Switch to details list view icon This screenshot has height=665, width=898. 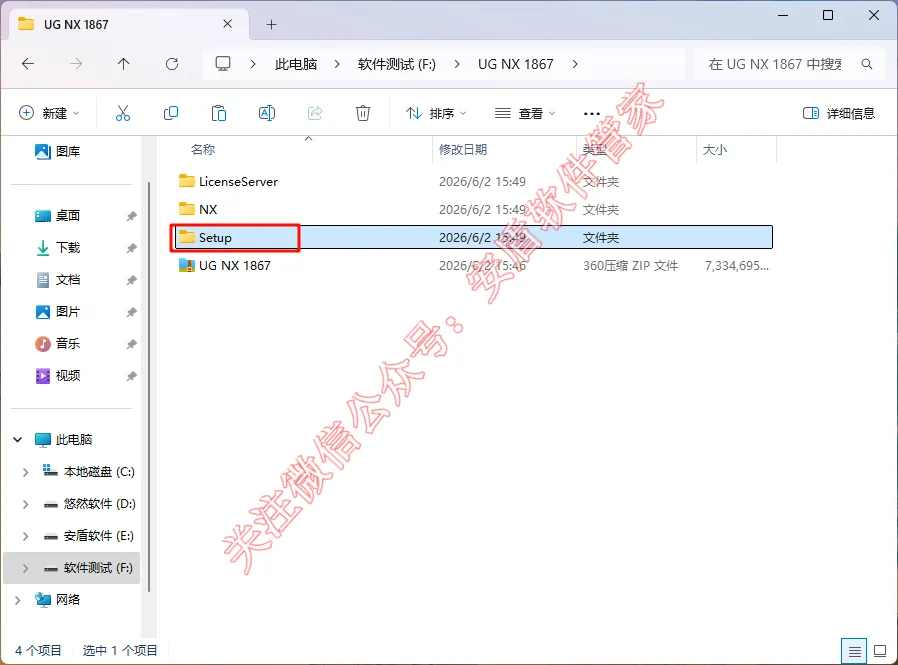854,651
